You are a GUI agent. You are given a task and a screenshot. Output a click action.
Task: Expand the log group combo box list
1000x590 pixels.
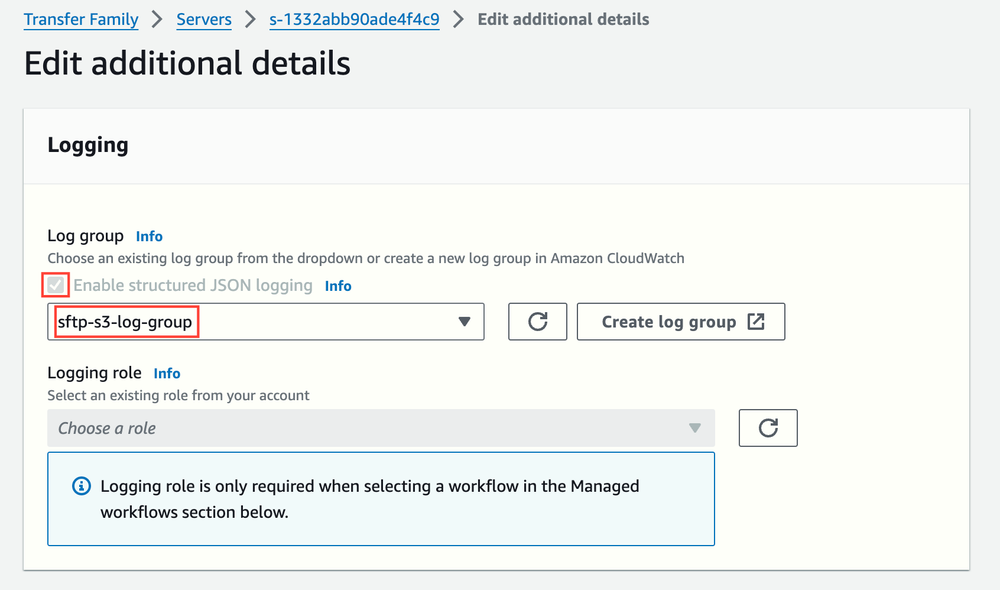tap(265, 321)
